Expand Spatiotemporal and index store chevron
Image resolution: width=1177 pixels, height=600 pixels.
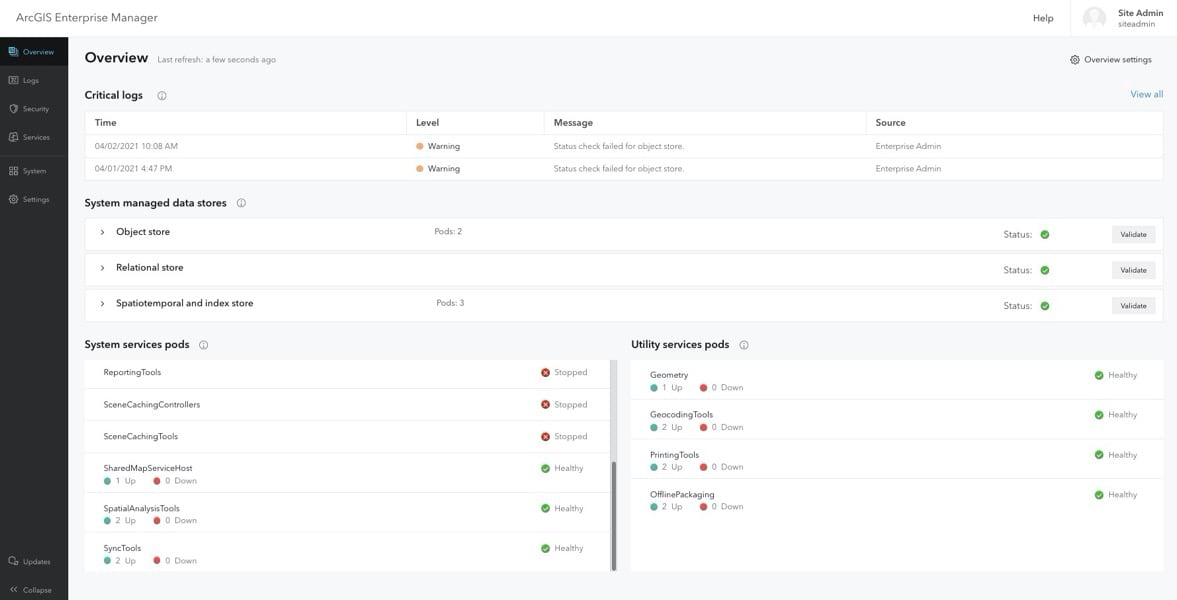tap(102, 304)
